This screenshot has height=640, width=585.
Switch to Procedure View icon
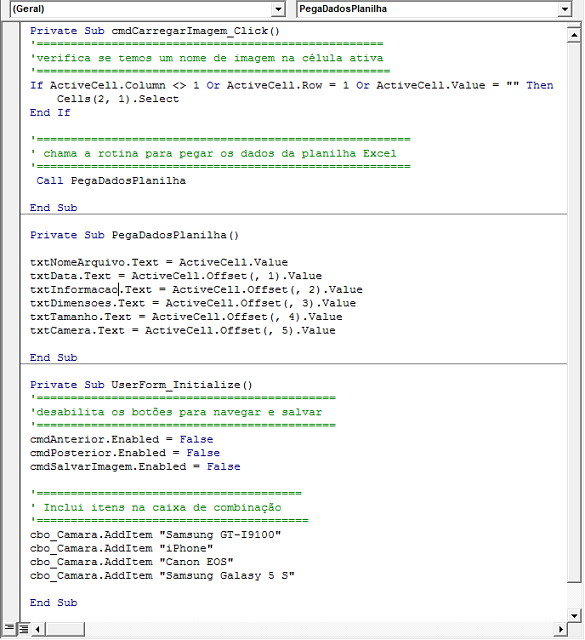[x=9, y=629]
